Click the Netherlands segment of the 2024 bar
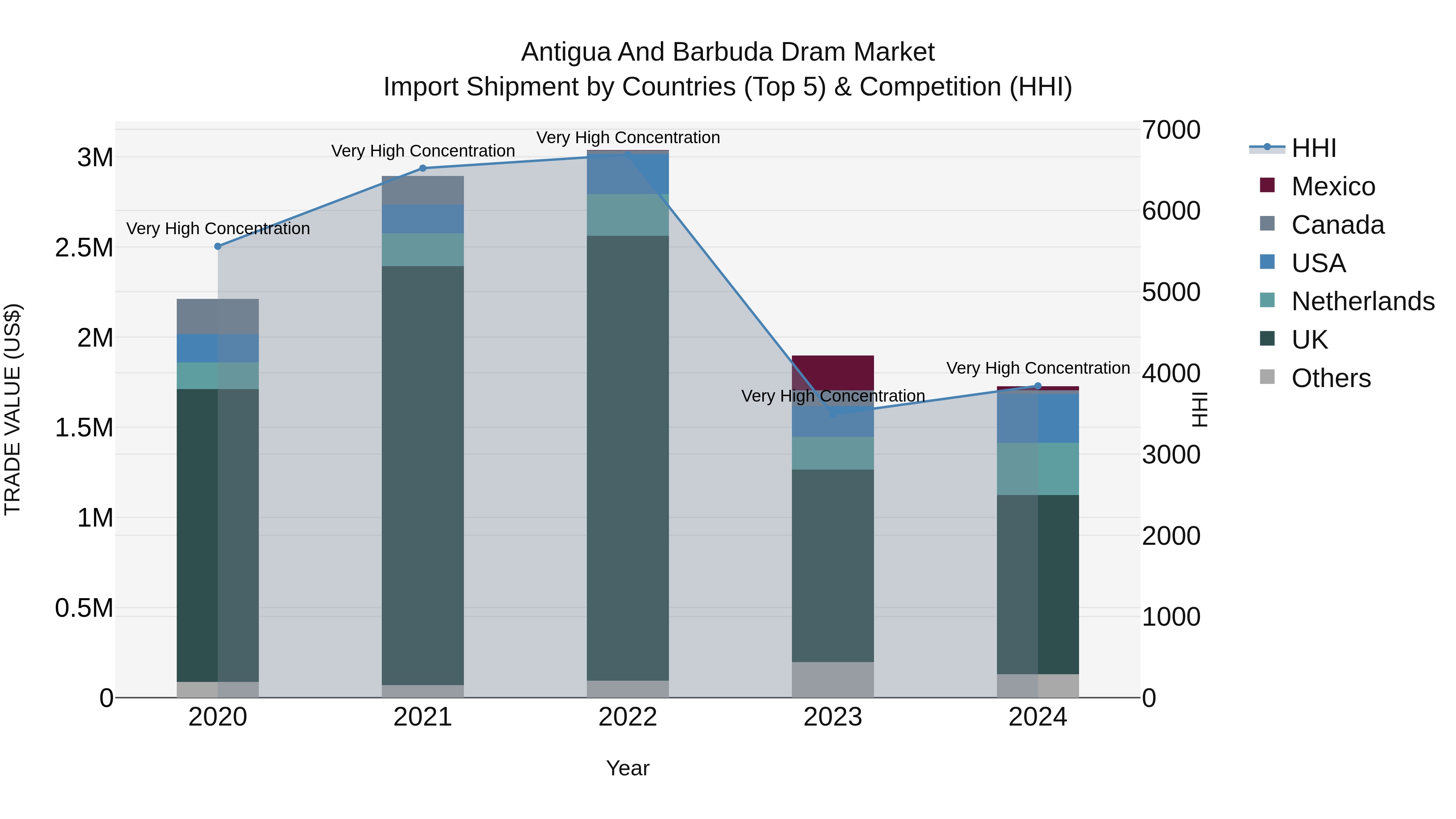1456x819 pixels. pyautogui.click(x=1038, y=469)
